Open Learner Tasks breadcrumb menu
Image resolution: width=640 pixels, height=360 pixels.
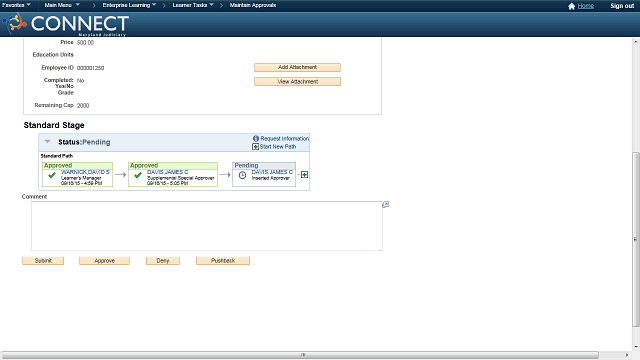coord(193,5)
